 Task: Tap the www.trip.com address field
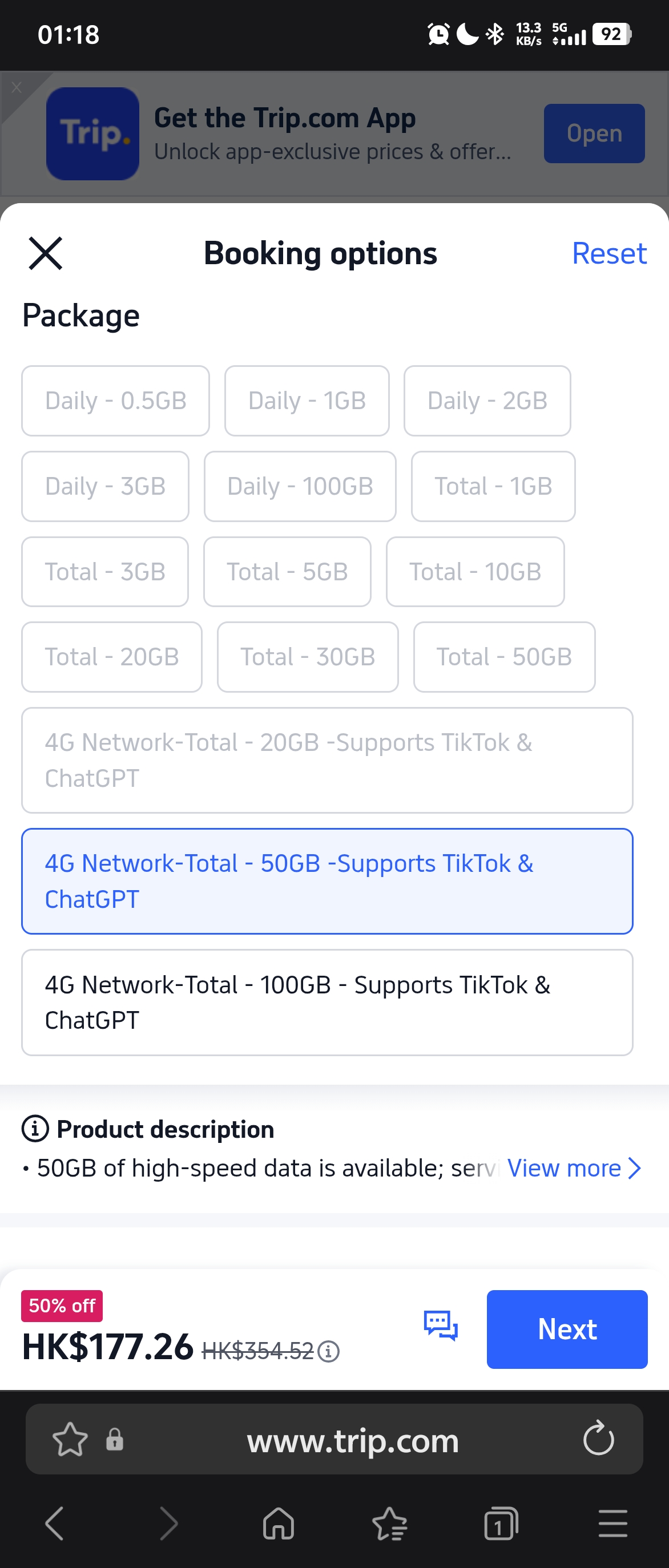click(x=352, y=1440)
